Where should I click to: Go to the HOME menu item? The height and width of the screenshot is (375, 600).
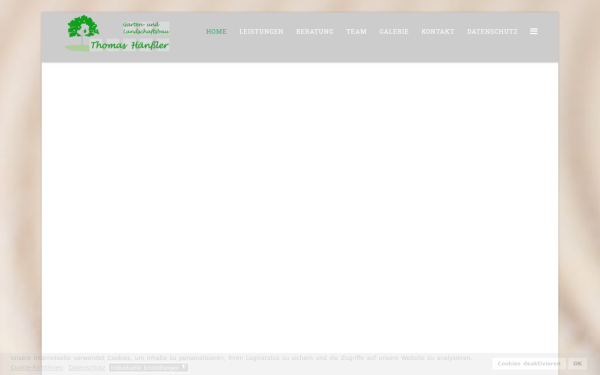216,31
